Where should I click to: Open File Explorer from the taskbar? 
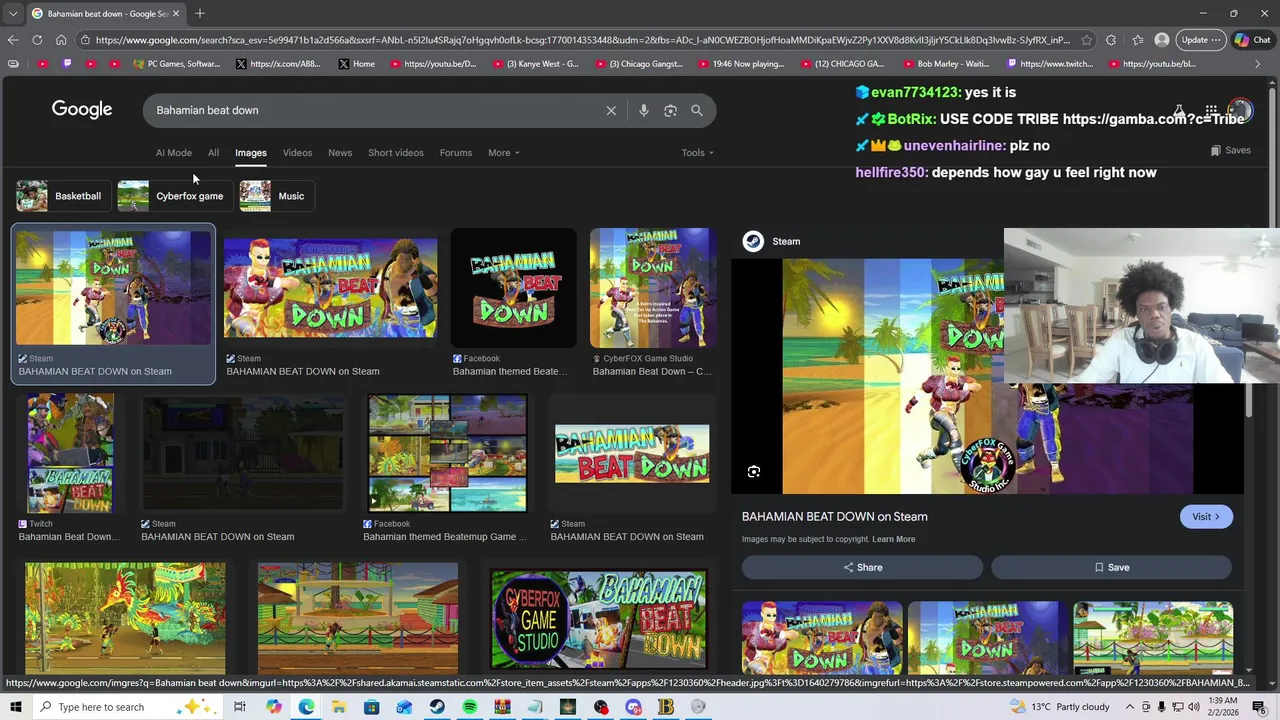[x=339, y=707]
